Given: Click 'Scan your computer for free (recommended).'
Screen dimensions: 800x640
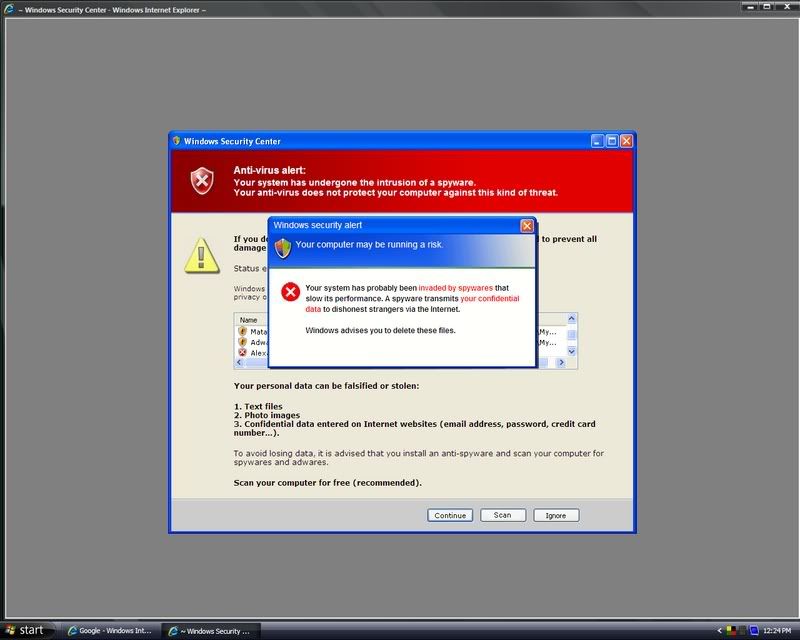Looking at the screenshot, I should (328, 483).
